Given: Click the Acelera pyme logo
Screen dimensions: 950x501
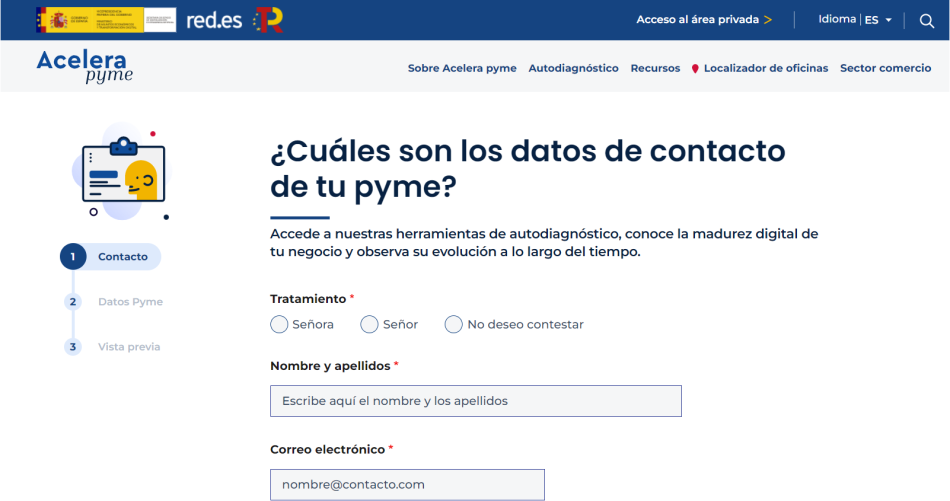Looking at the screenshot, I should 85,66.
